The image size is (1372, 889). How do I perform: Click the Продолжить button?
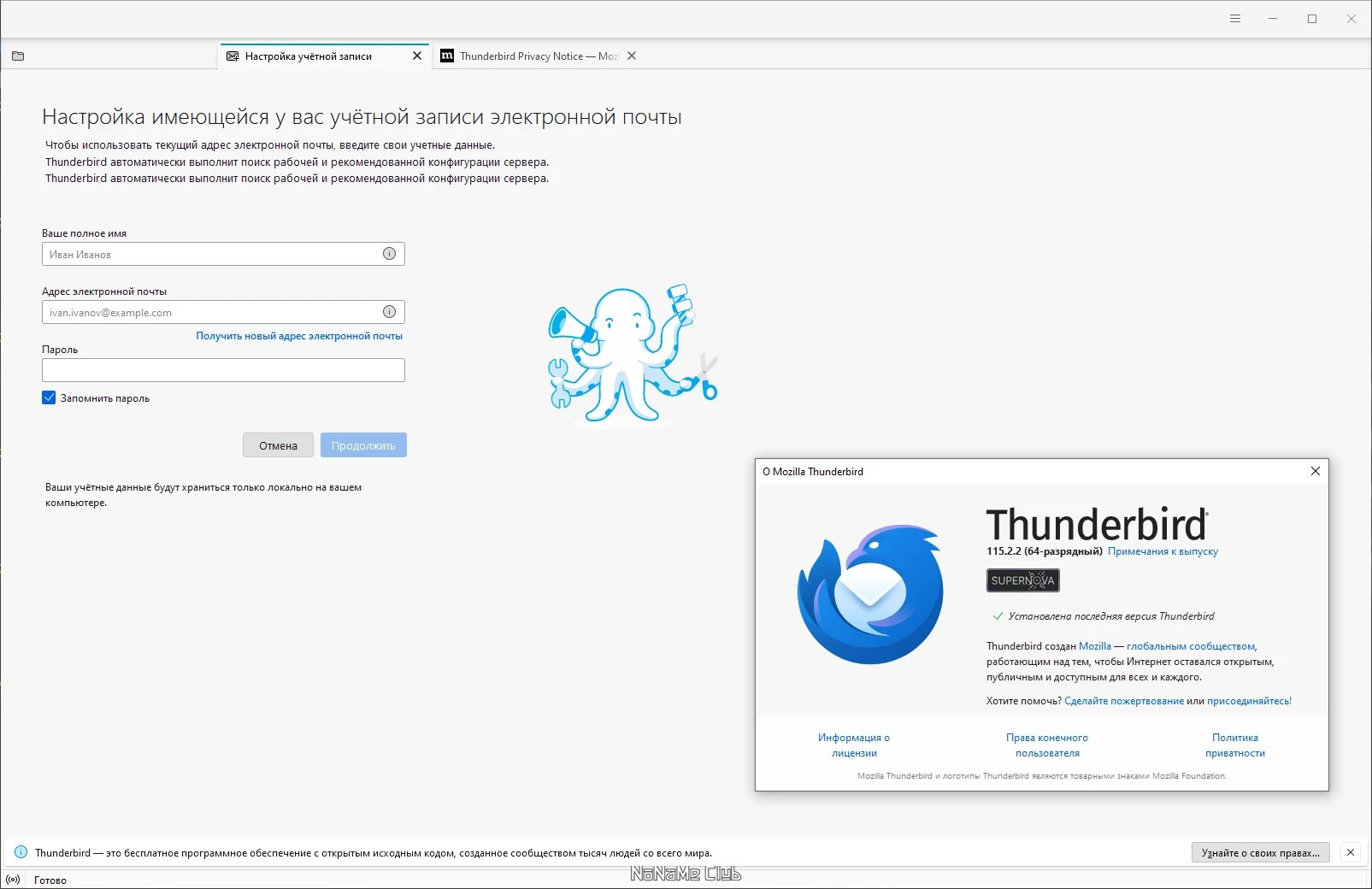363,445
